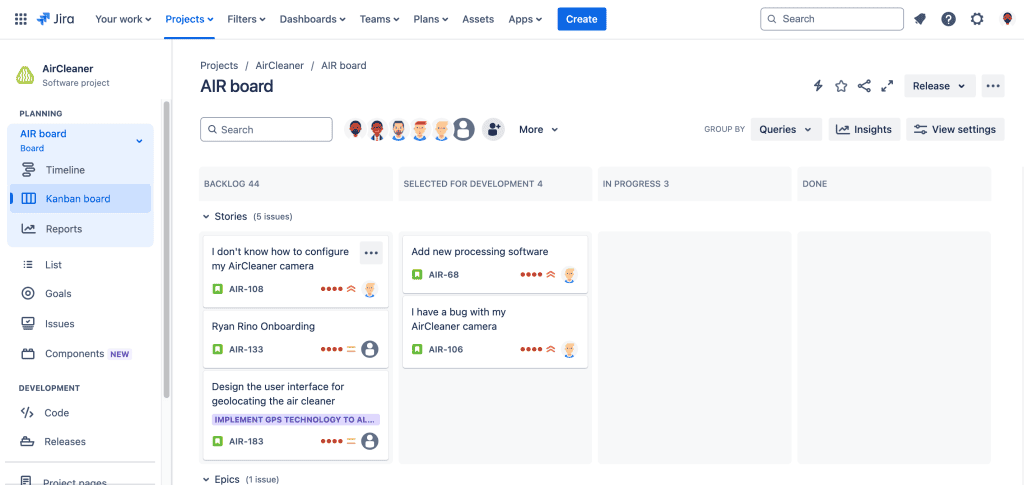Click the blue Create button
The width and height of the screenshot is (1024, 485).
click(x=581, y=19)
